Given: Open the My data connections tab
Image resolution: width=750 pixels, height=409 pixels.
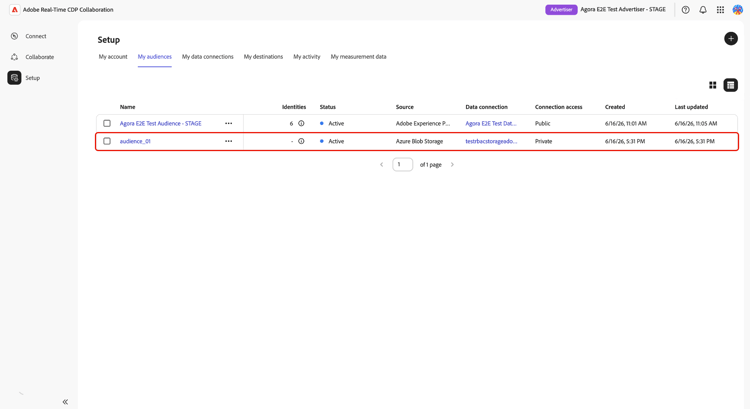Looking at the screenshot, I should (x=208, y=56).
